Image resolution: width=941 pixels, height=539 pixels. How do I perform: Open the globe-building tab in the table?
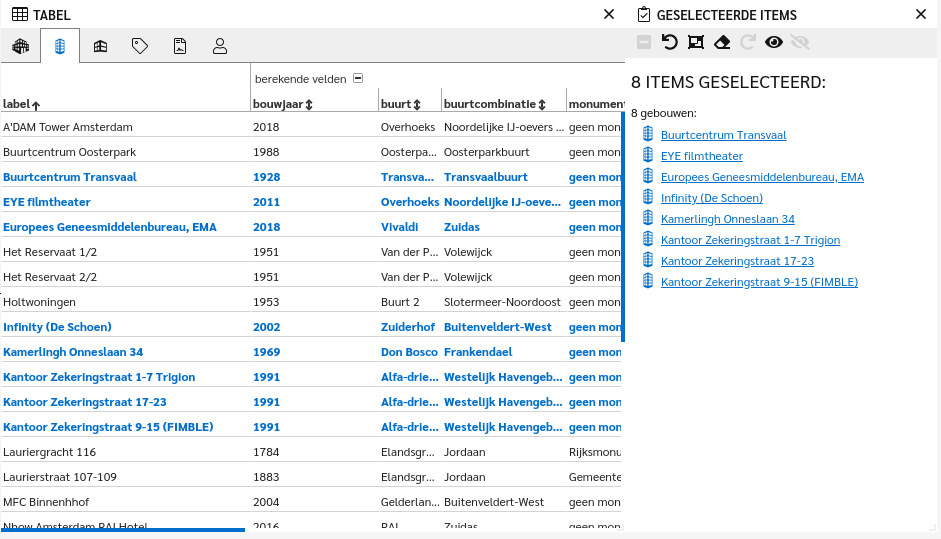[20, 46]
